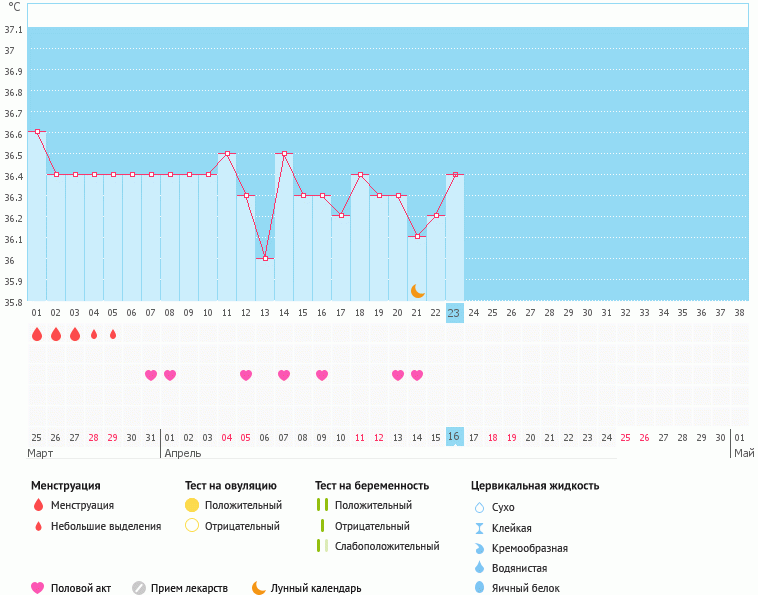
Task: Click the moon legend icon for Лунный календарь
Action: [259, 588]
